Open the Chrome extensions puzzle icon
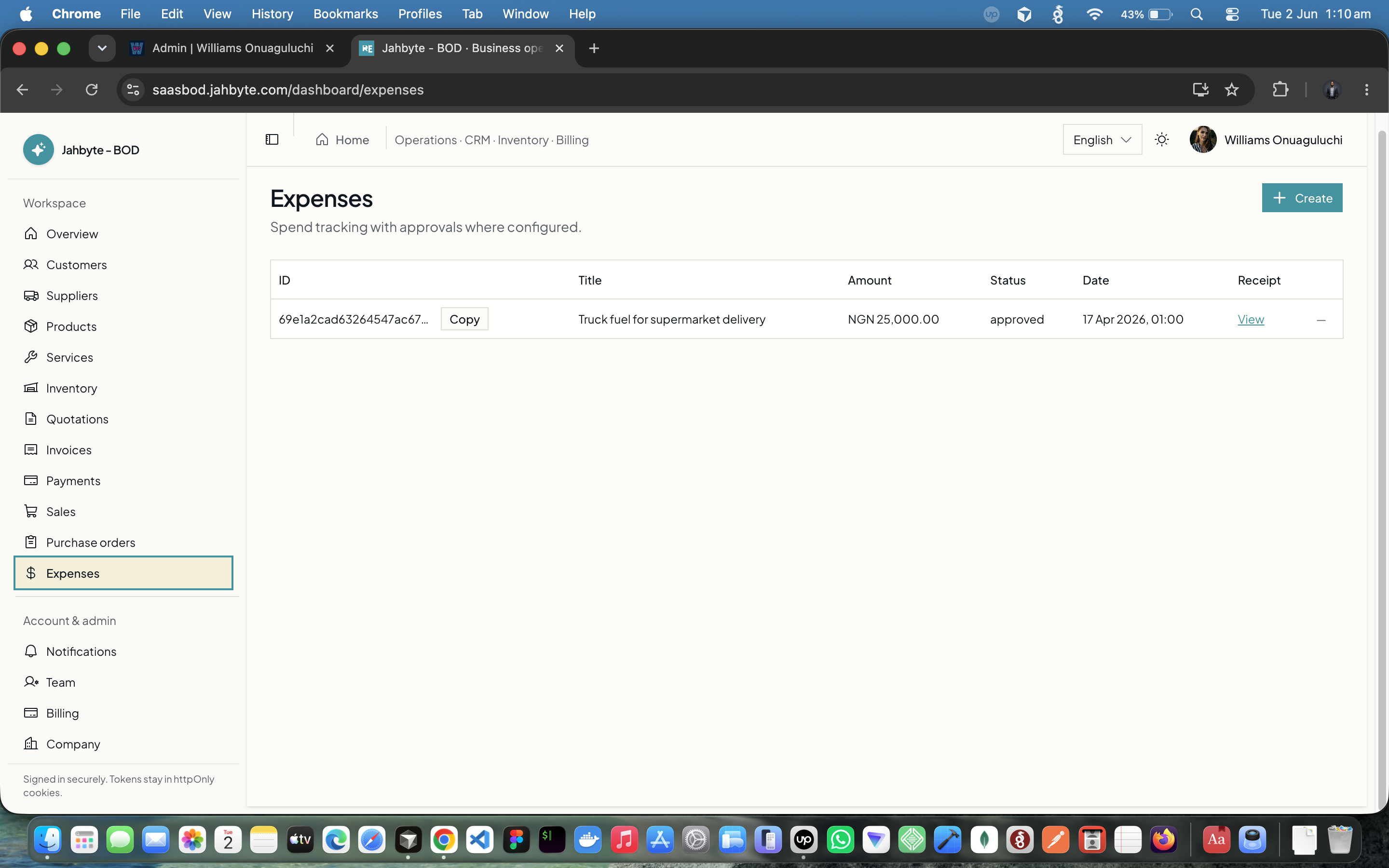This screenshot has height=868, width=1389. click(x=1280, y=90)
